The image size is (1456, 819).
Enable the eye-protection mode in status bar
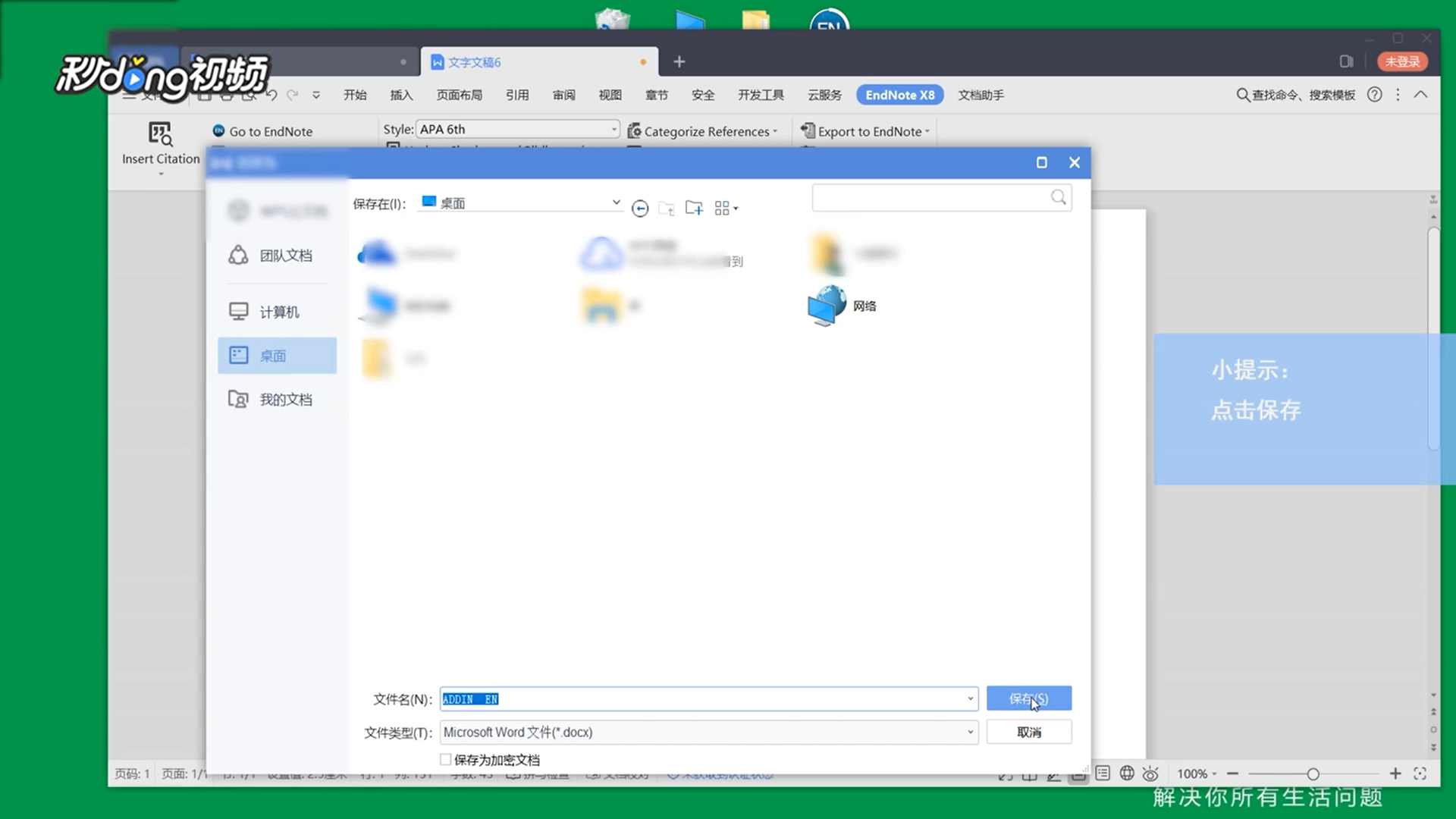[x=1150, y=773]
